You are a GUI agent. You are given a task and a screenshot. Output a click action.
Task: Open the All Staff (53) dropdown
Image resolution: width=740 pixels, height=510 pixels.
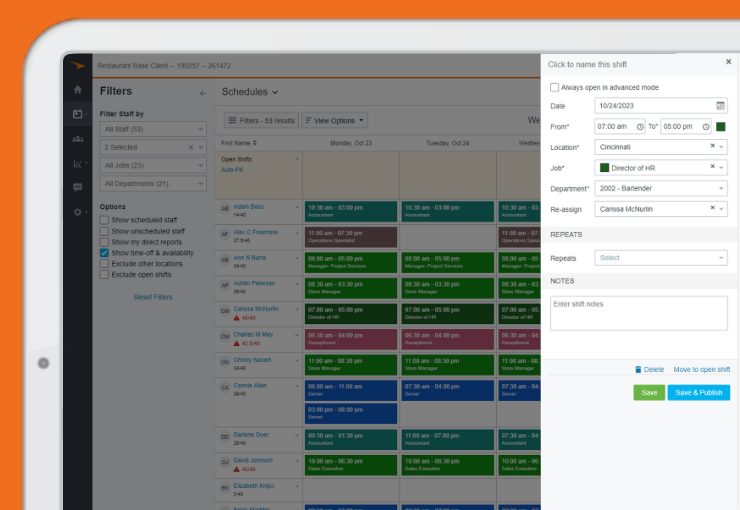coord(153,129)
